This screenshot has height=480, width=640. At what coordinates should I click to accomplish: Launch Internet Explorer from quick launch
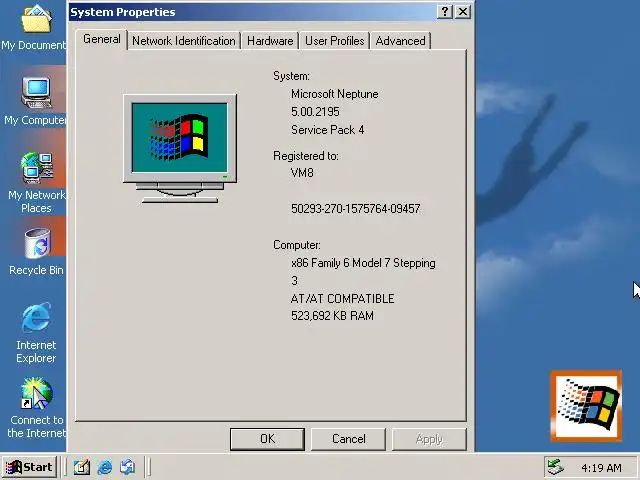tap(105, 467)
